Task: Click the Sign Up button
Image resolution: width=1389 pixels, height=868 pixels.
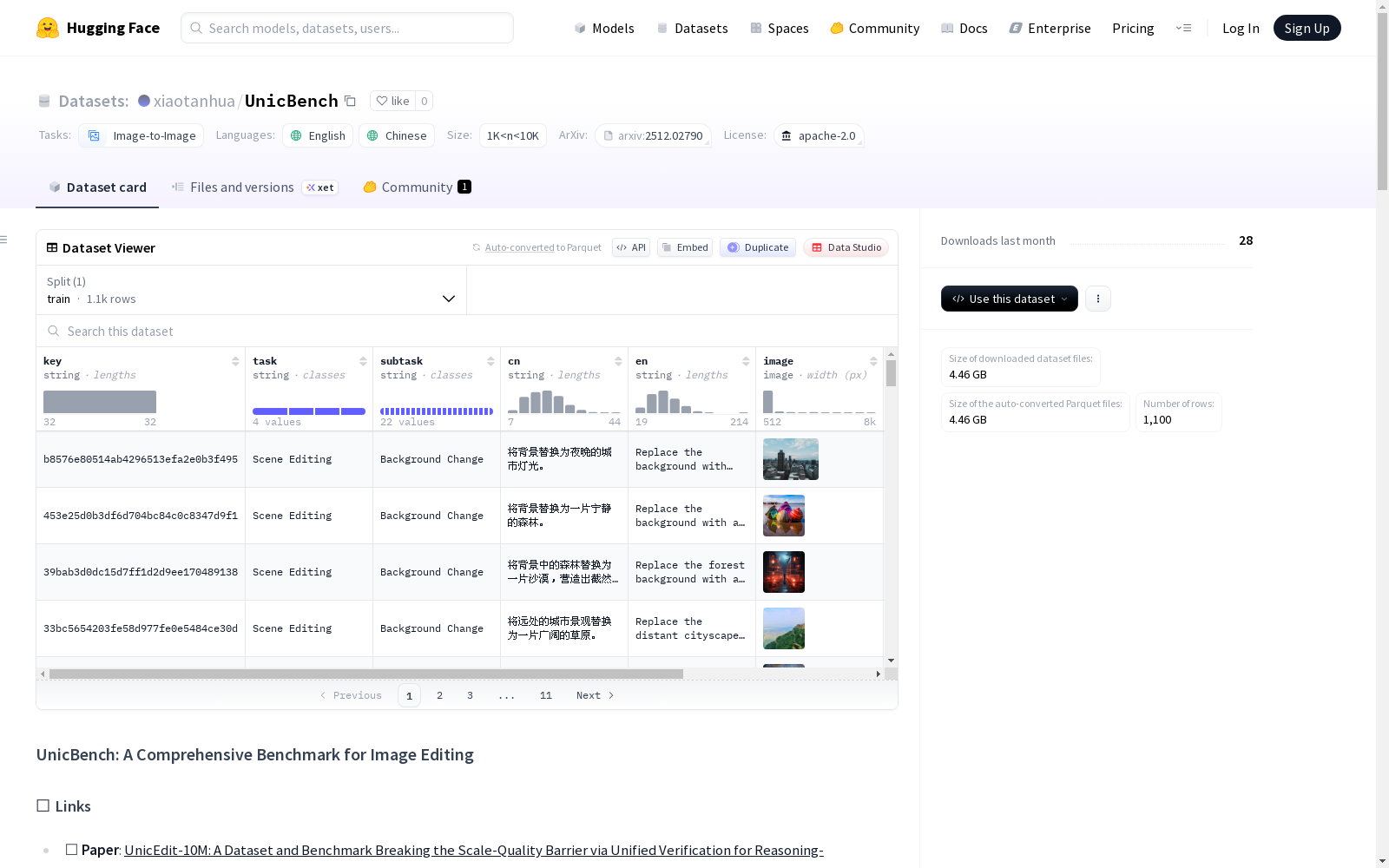Action: pyautogui.click(x=1307, y=28)
